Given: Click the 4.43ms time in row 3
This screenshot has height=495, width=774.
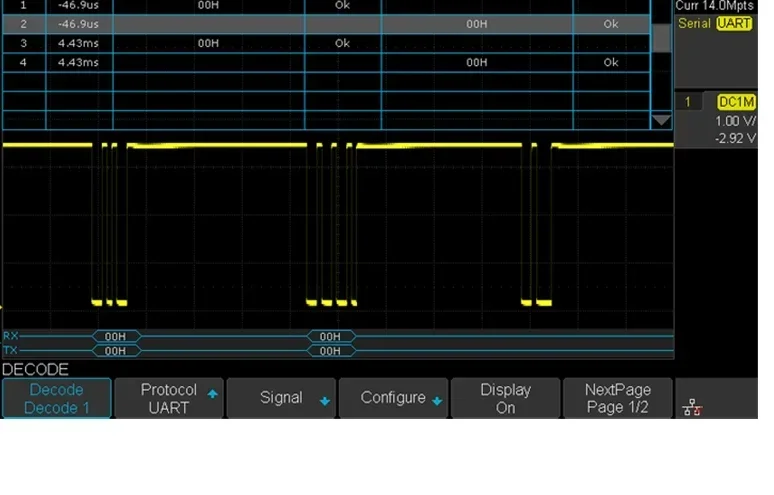Looking at the screenshot, I should pyautogui.click(x=78, y=43).
